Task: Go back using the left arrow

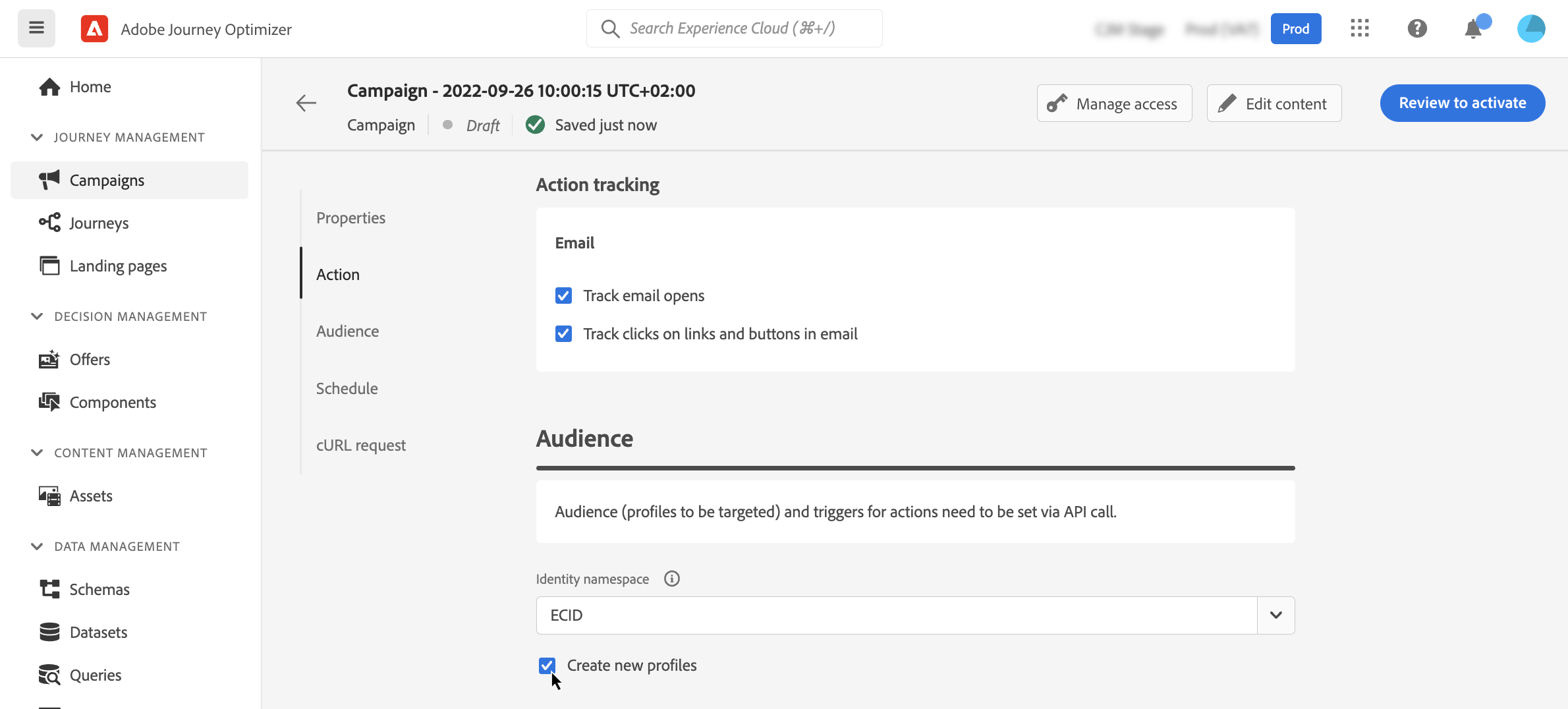Action: coord(306,103)
